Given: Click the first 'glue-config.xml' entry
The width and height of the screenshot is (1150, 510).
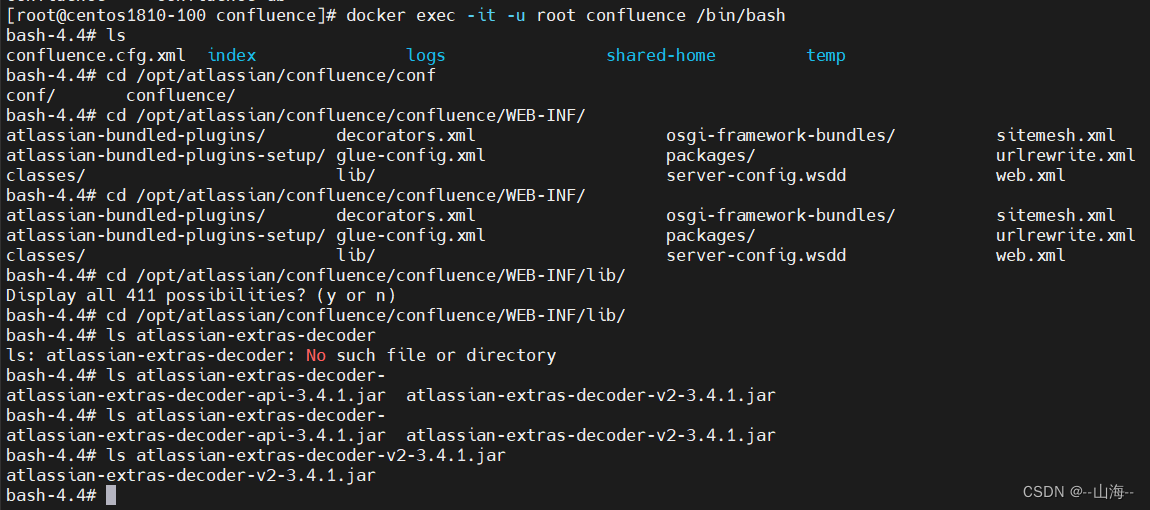Looking at the screenshot, I should point(411,156).
